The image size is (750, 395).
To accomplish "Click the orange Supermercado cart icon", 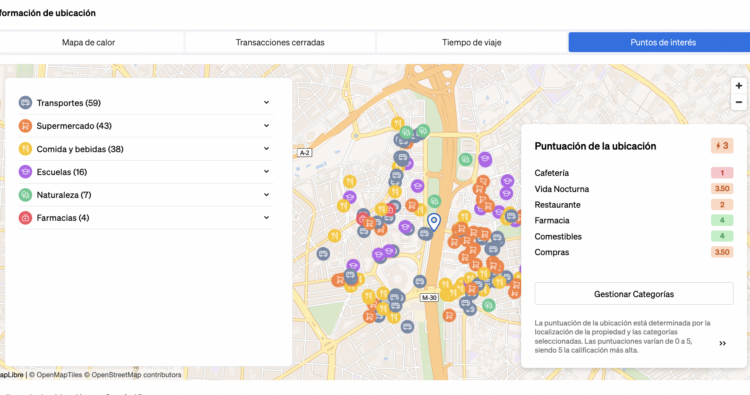I will pyautogui.click(x=25, y=125).
